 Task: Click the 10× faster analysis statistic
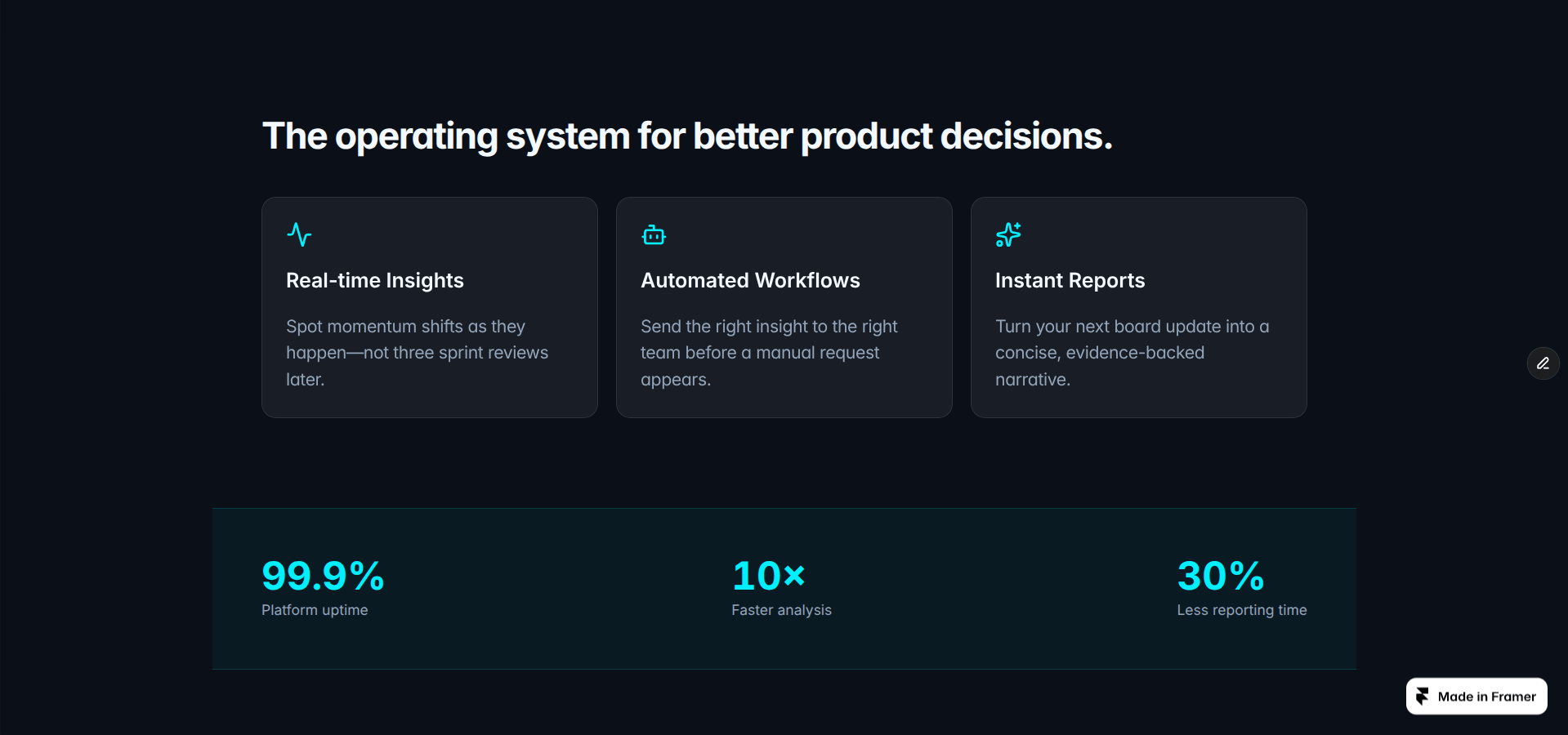point(769,576)
